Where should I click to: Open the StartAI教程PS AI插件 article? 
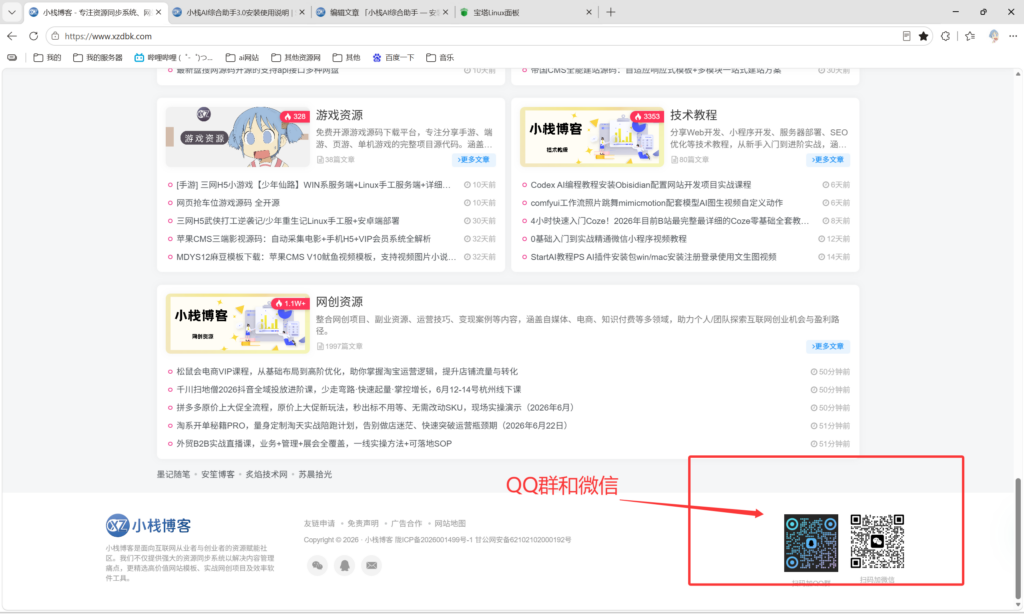pos(653,257)
